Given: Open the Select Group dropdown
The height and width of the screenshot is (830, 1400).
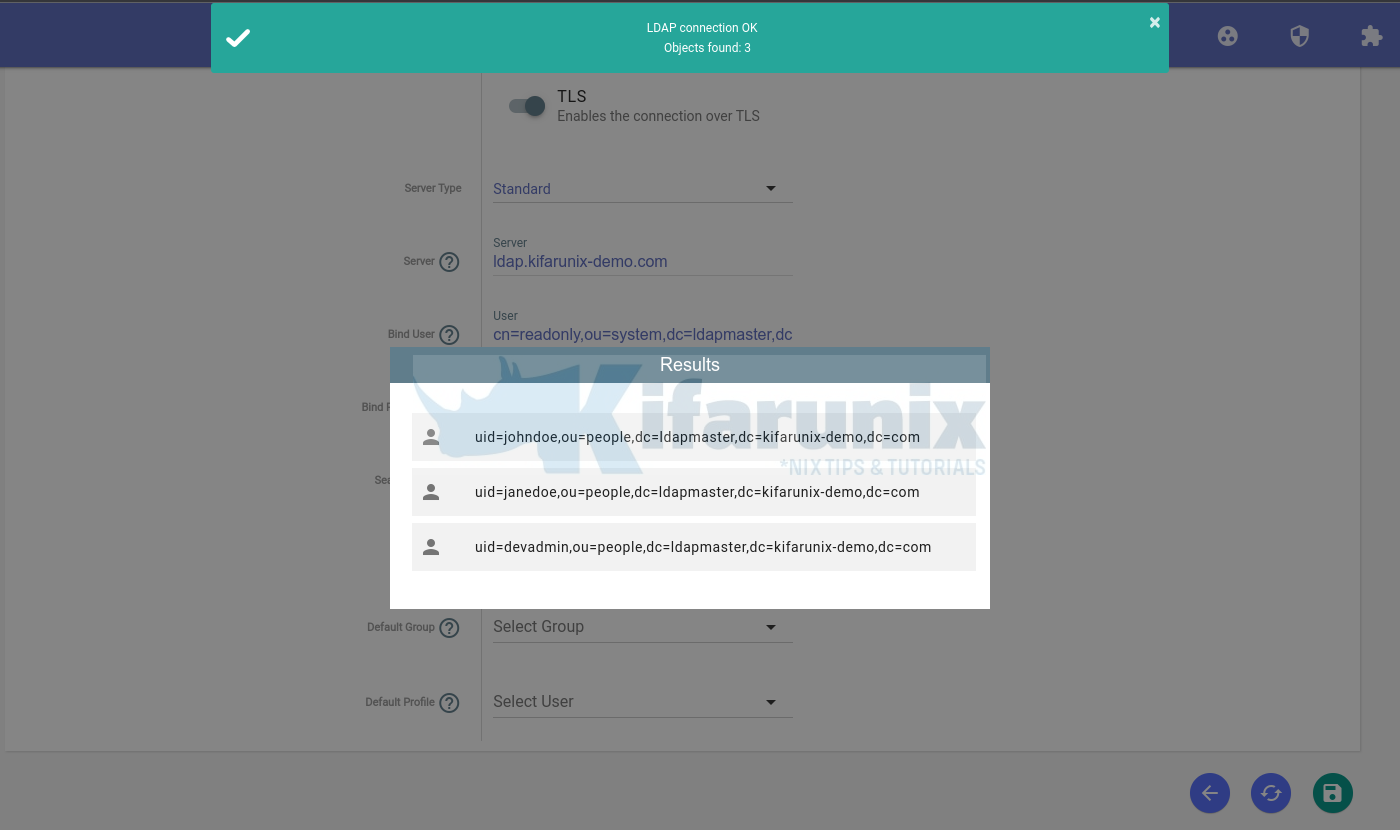Looking at the screenshot, I should (642, 627).
